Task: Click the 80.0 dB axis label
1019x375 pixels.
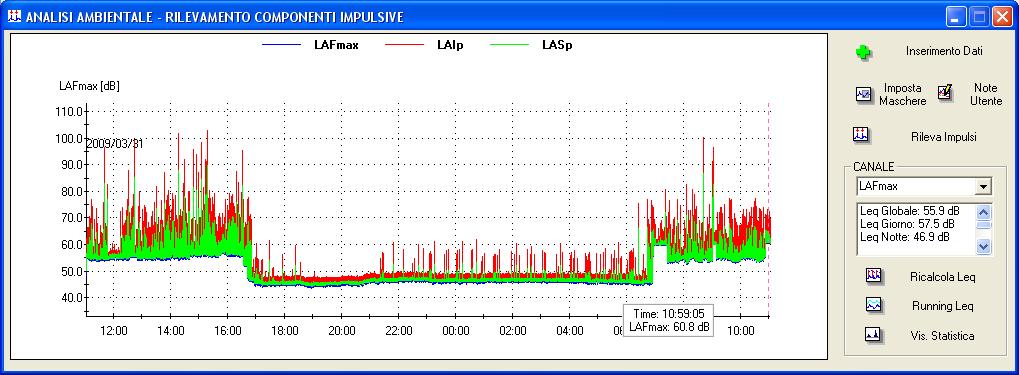Action: (x=71, y=191)
